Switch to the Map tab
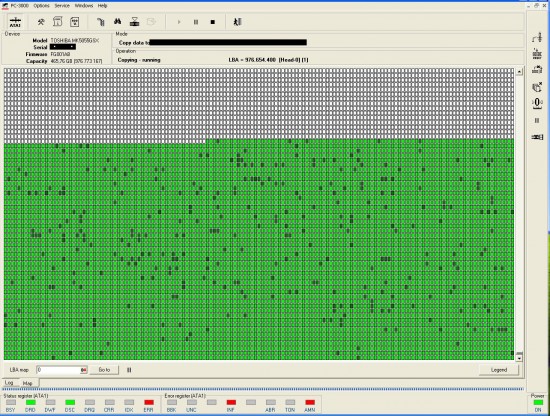 tap(27, 383)
